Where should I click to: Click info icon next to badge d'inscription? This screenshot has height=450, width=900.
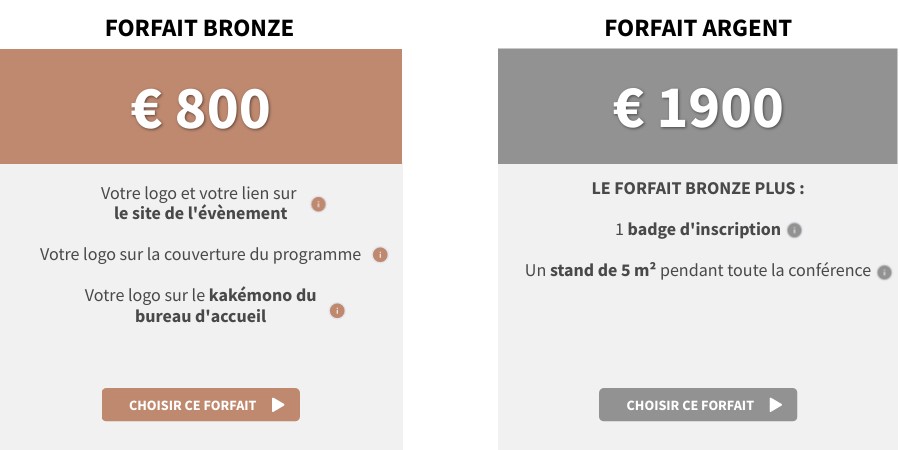click(x=794, y=230)
